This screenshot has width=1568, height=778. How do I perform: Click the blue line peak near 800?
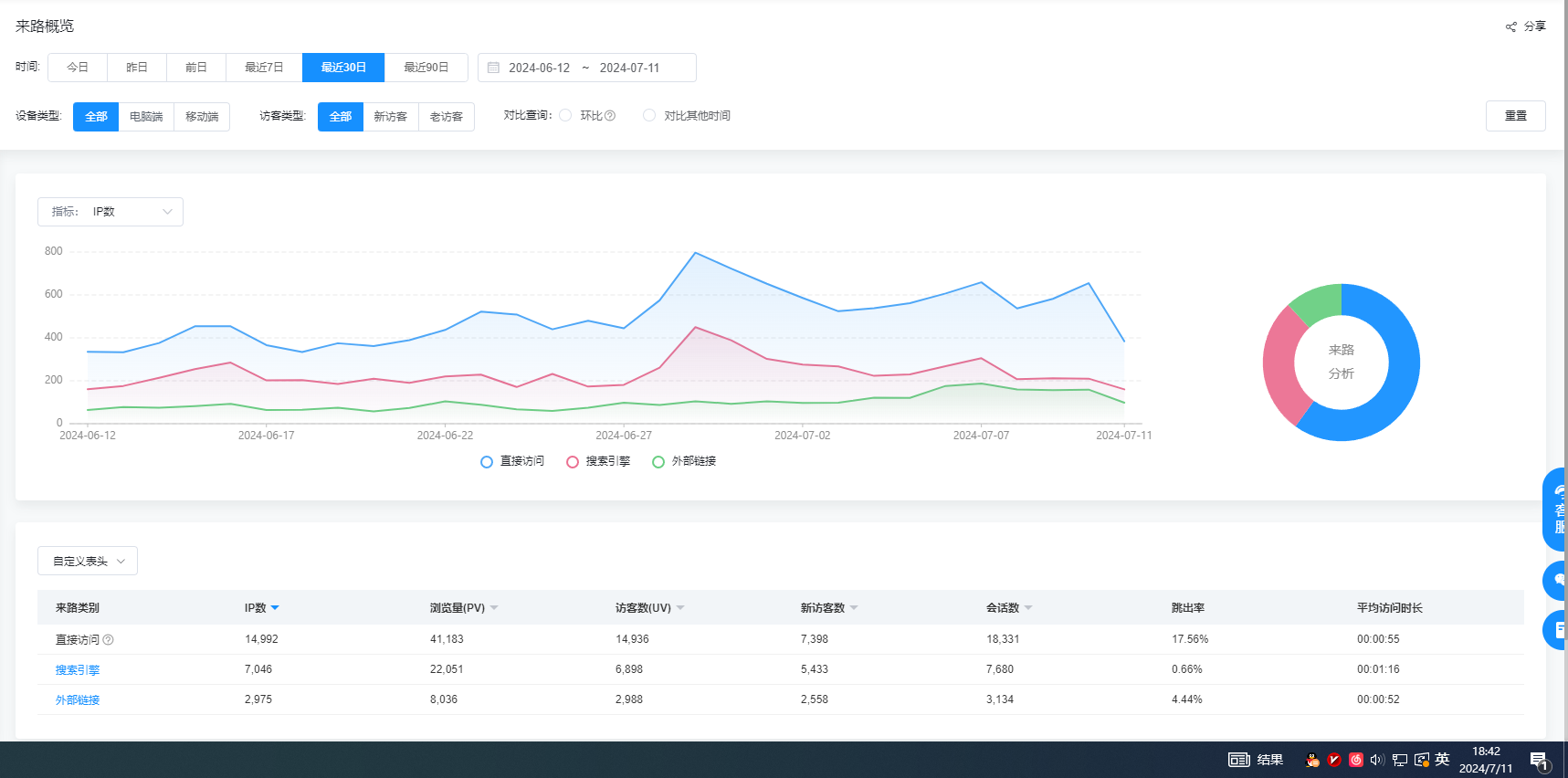(x=695, y=253)
